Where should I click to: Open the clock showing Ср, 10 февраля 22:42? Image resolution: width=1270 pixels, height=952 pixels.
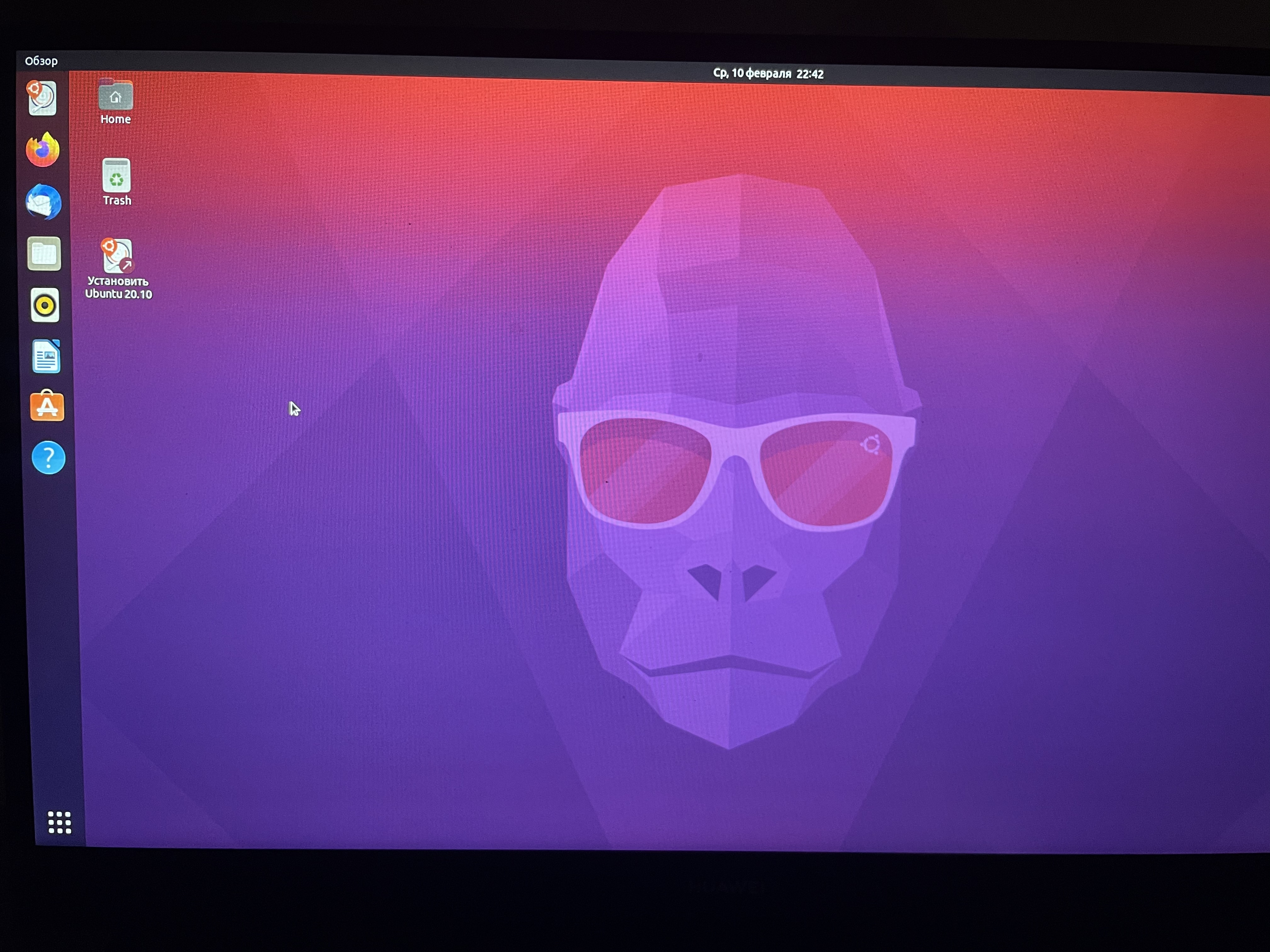pyautogui.click(x=768, y=73)
